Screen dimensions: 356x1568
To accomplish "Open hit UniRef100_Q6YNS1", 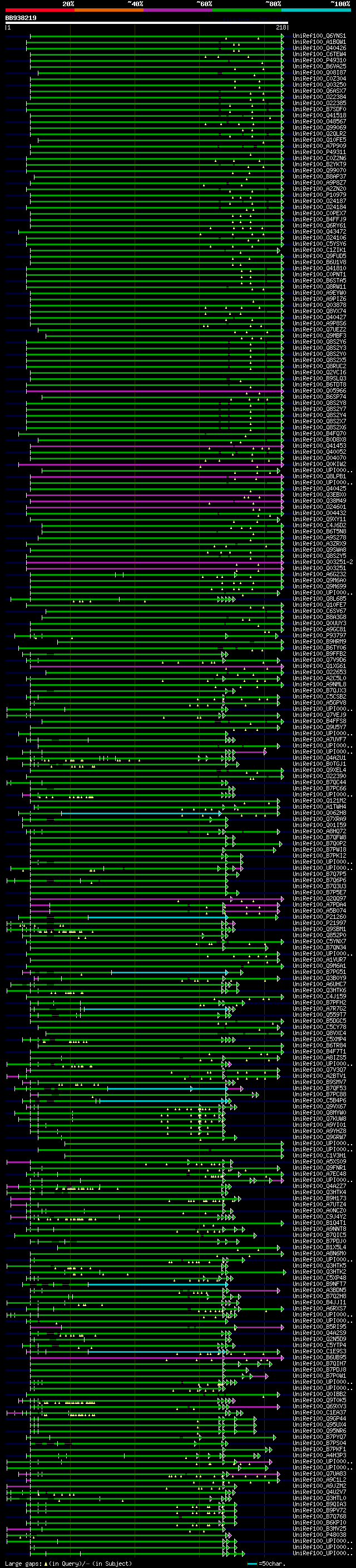I will pyautogui.click(x=319, y=36).
